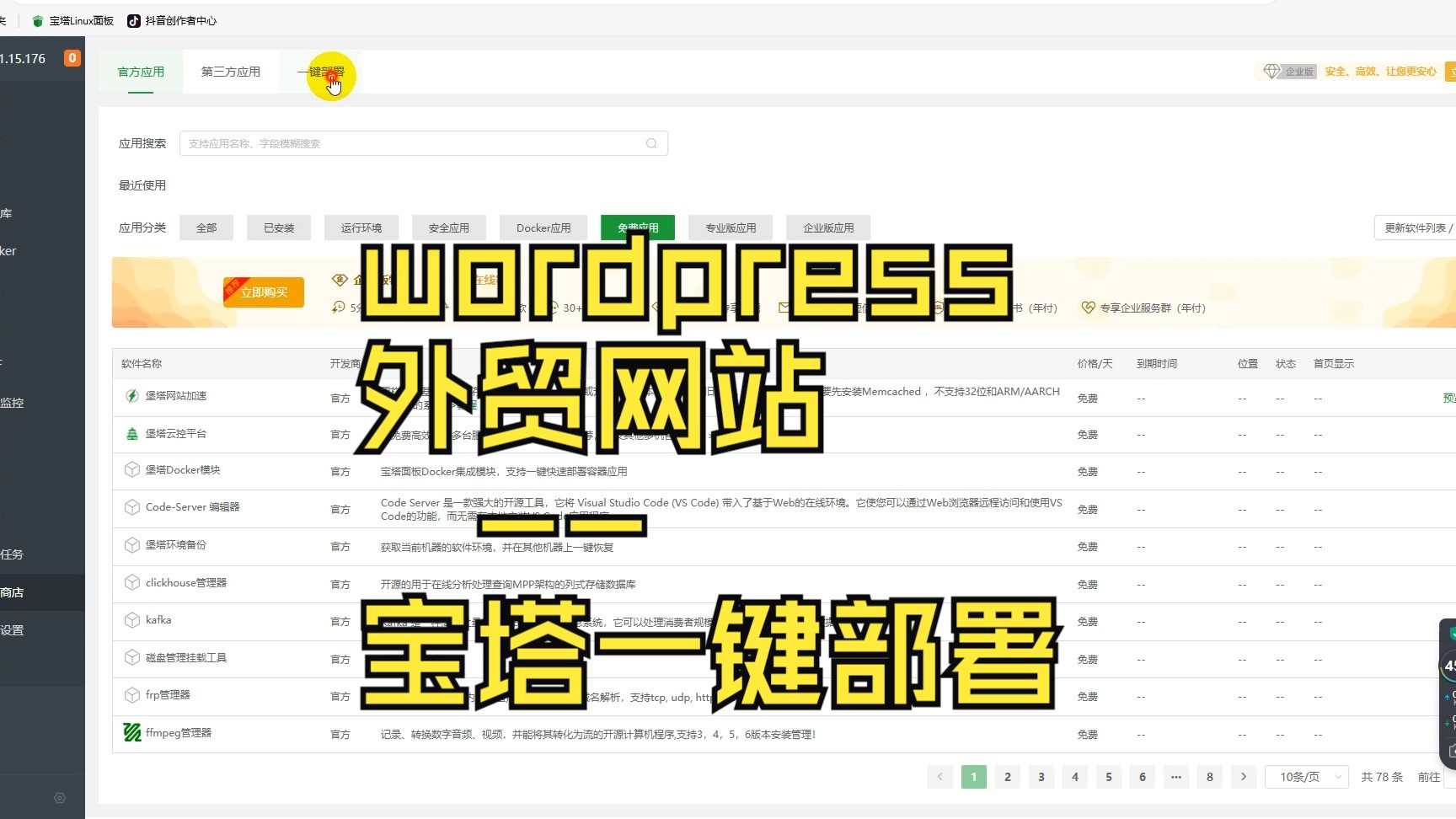Click the clickhouse管理器 cube icon

pos(132,583)
